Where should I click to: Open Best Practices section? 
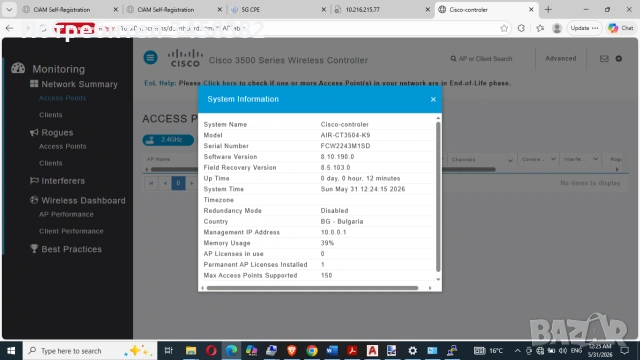click(x=71, y=249)
